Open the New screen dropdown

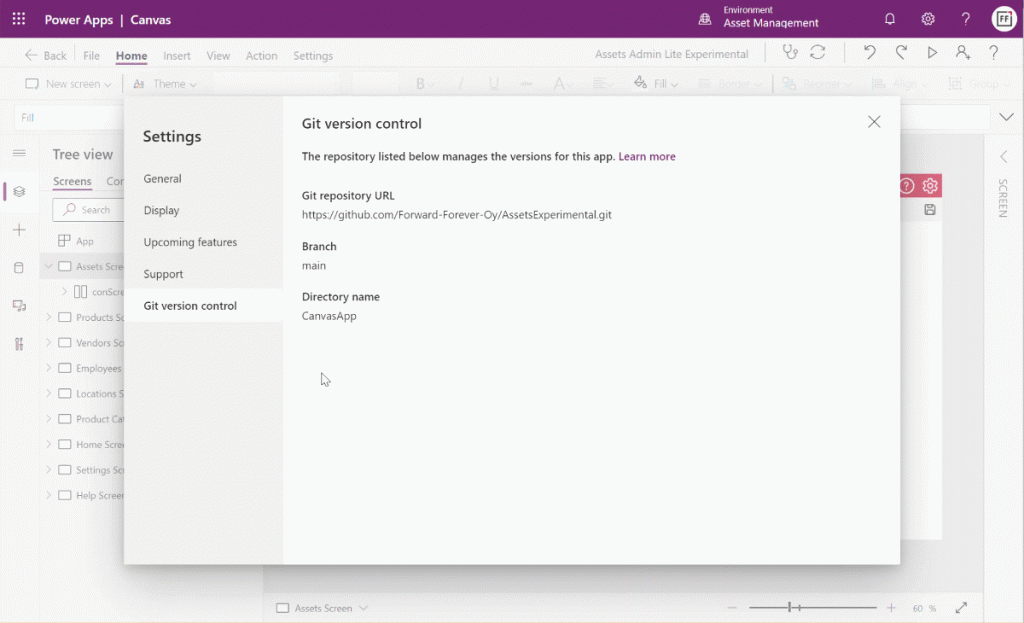[x=66, y=84]
